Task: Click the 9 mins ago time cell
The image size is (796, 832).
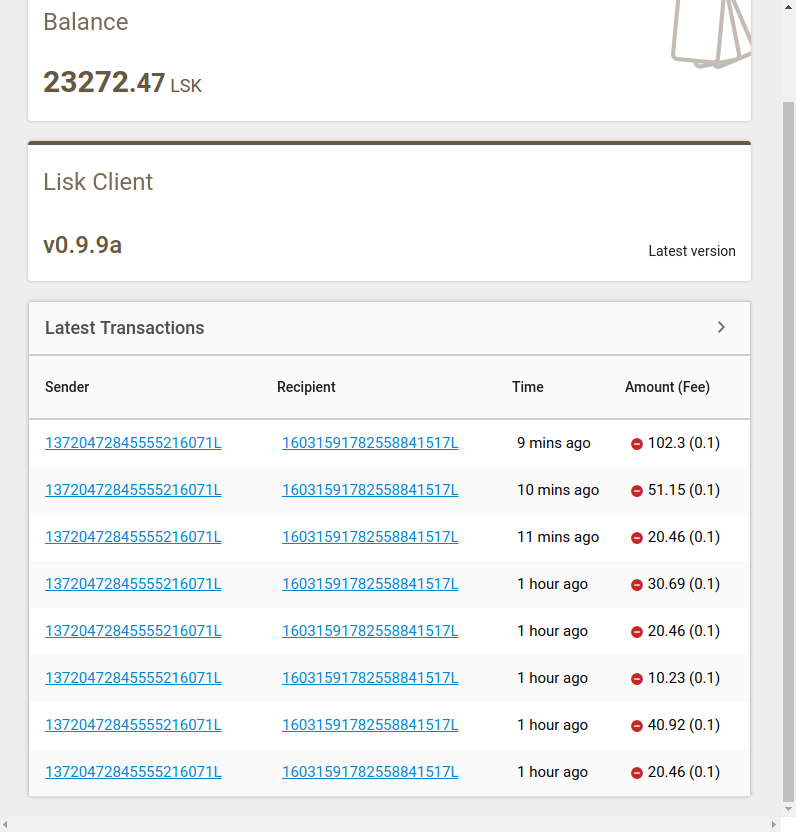Action: tap(553, 443)
